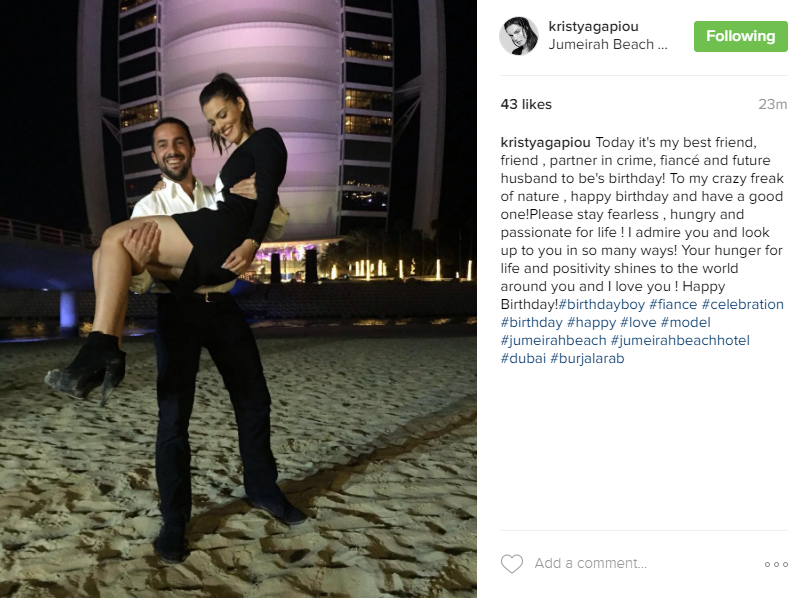Open the kristyagapiou username in the header
Viewport: 809px width, 598px height.
593,26
